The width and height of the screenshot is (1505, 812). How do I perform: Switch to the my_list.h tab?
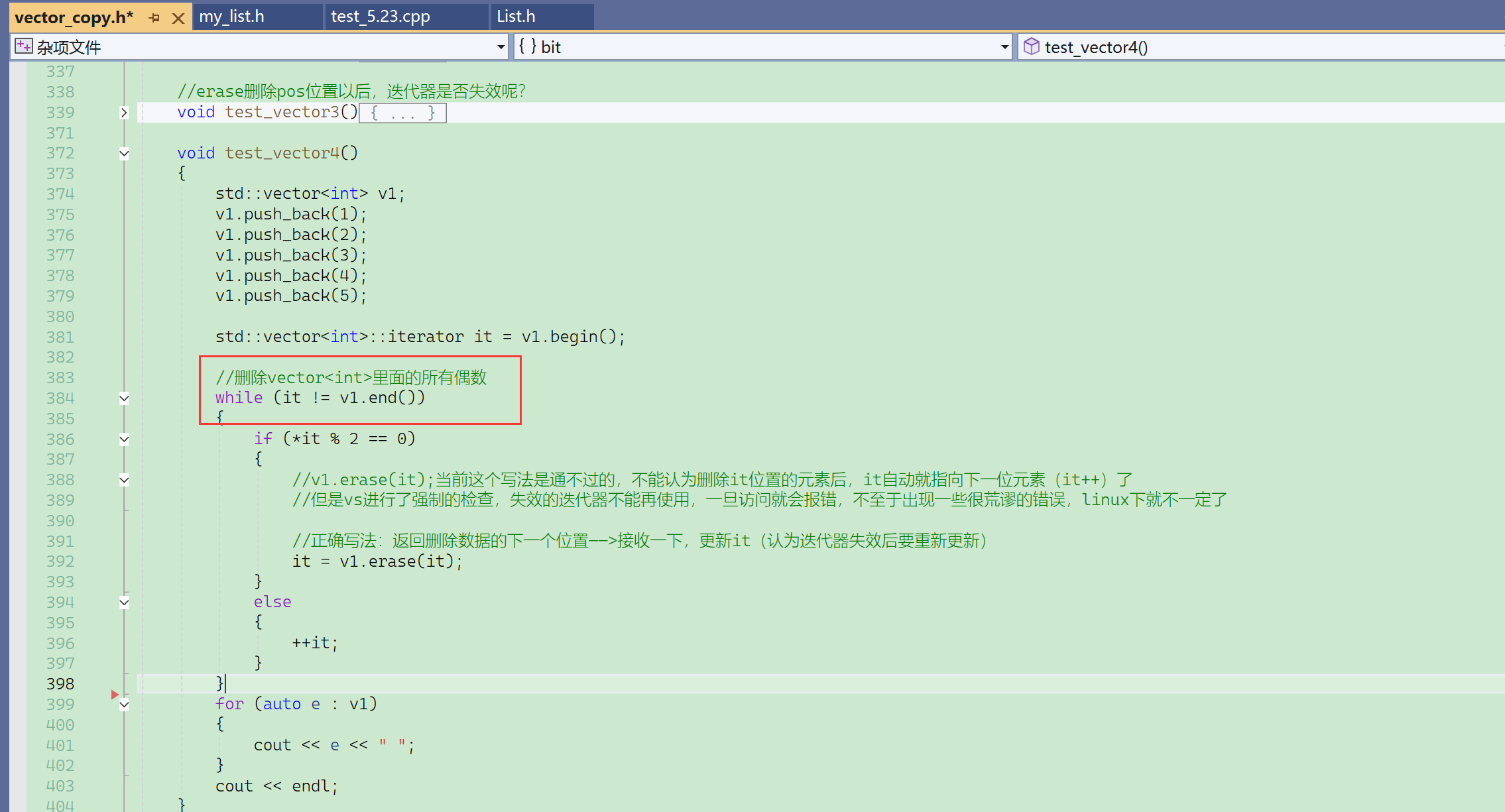point(232,17)
